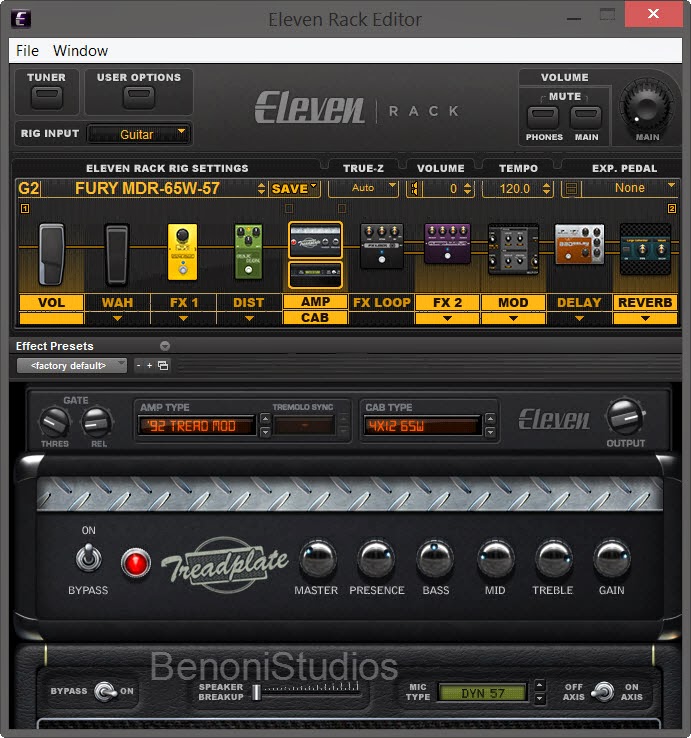Open the SAVE dropdown menu
691x738 pixels.
pos(295,189)
